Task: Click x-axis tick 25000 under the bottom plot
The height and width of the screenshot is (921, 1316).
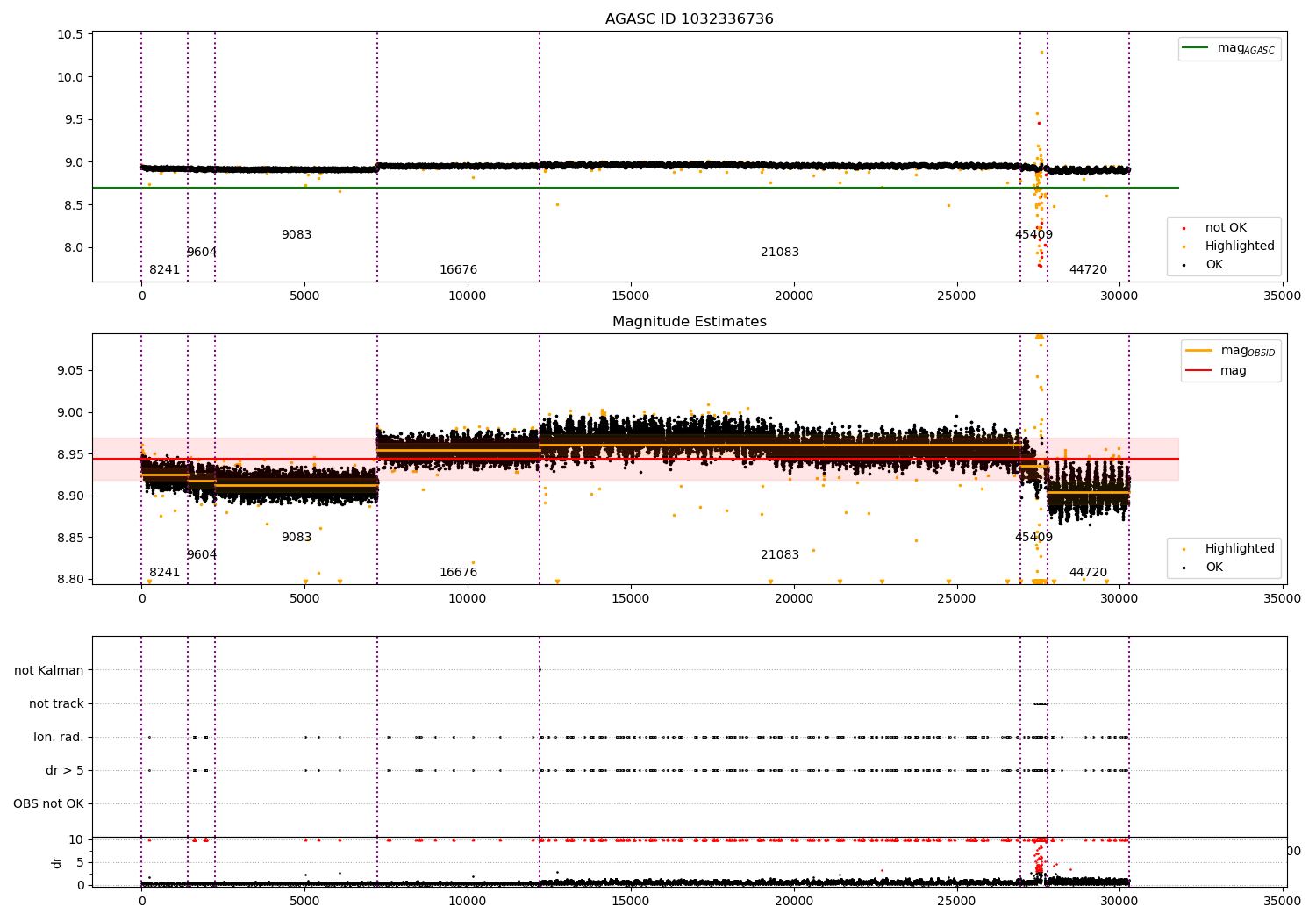Action: [x=956, y=901]
